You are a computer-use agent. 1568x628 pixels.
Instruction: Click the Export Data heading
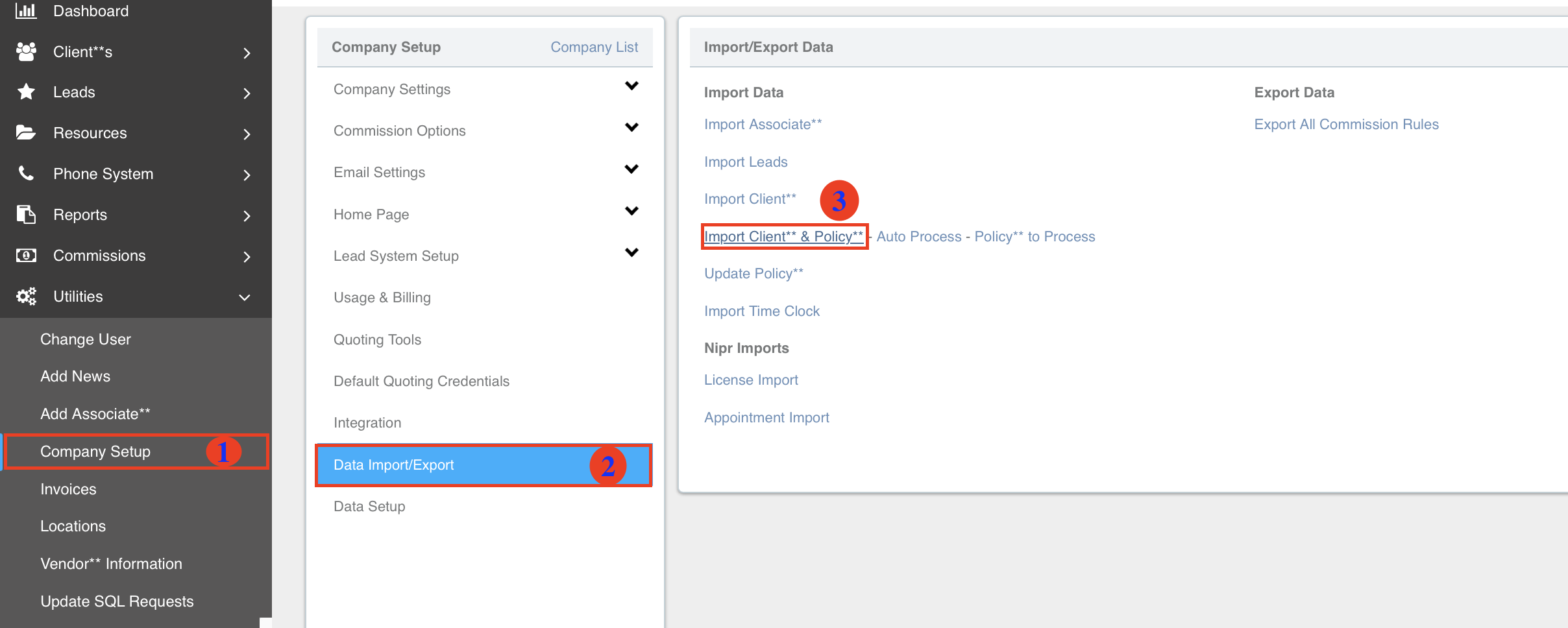click(1294, 93)
